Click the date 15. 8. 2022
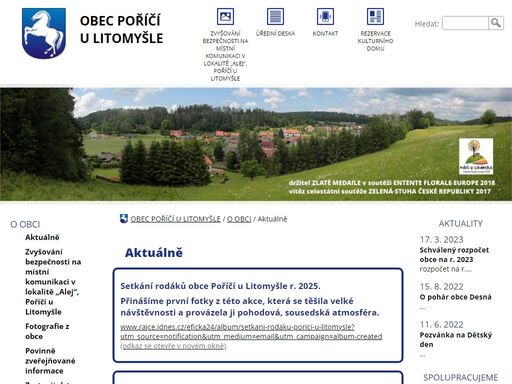 point(441,287)
